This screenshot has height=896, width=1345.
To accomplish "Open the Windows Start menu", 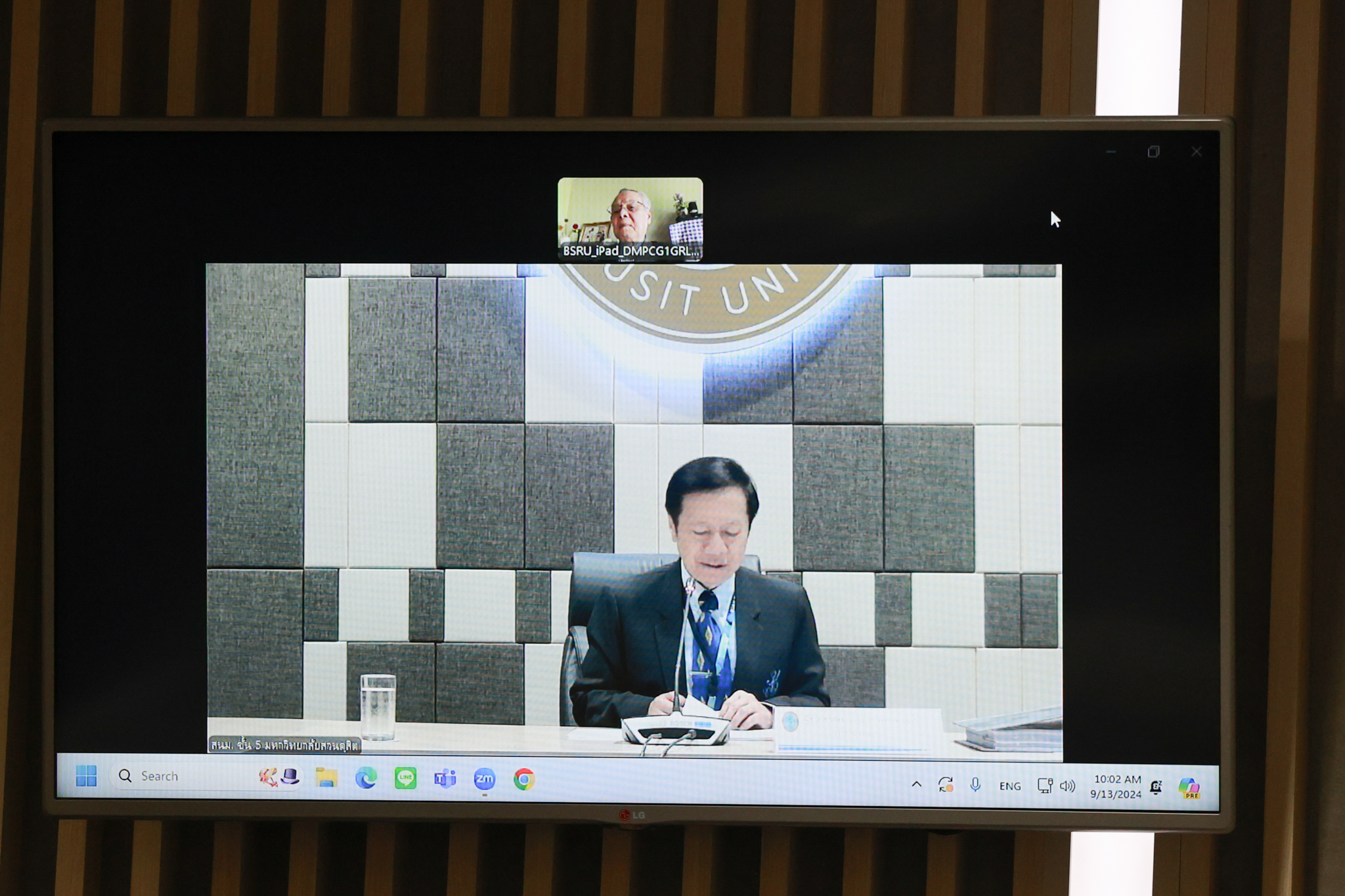I will coord(86,776).
